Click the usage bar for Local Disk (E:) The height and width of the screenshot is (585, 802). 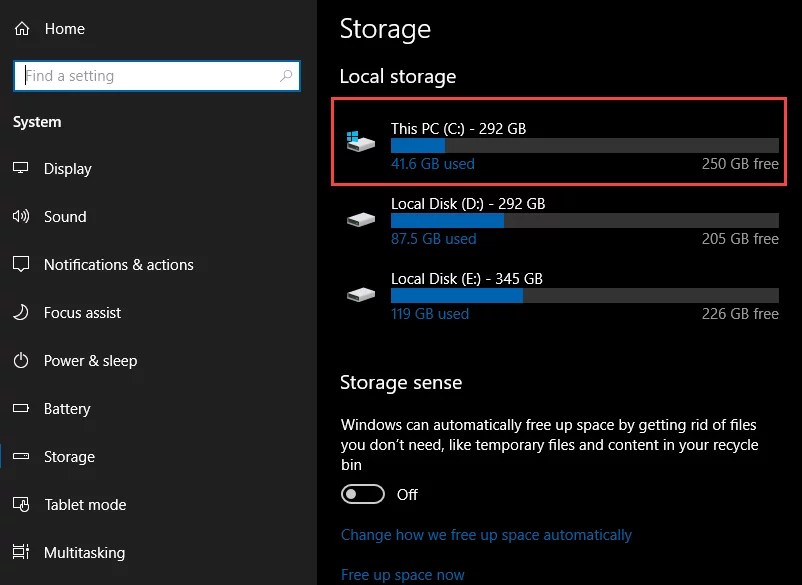pos(585,295)
